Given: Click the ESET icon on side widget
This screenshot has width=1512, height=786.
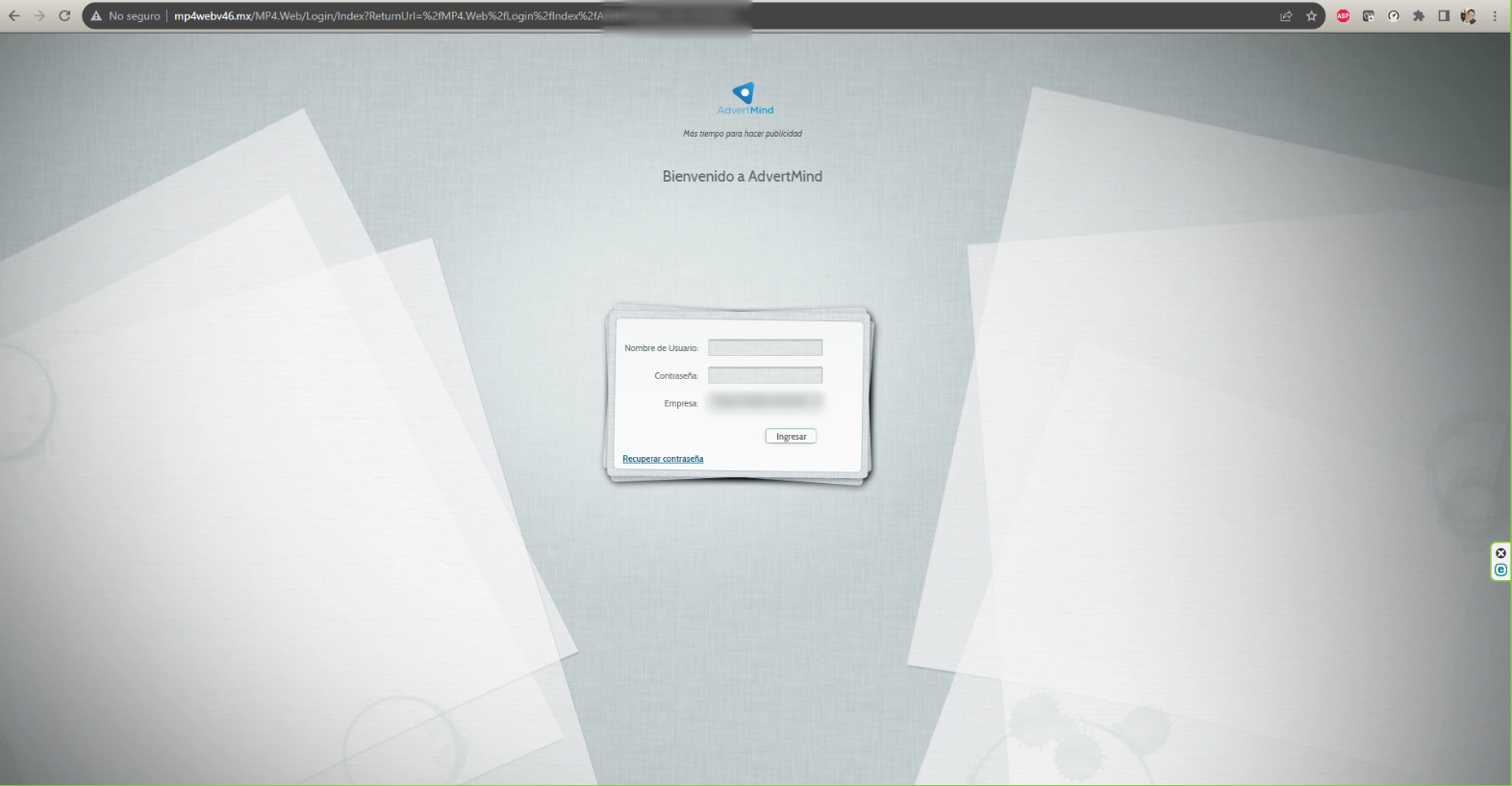Looking at the screenshot, I should click(1500, 570).
